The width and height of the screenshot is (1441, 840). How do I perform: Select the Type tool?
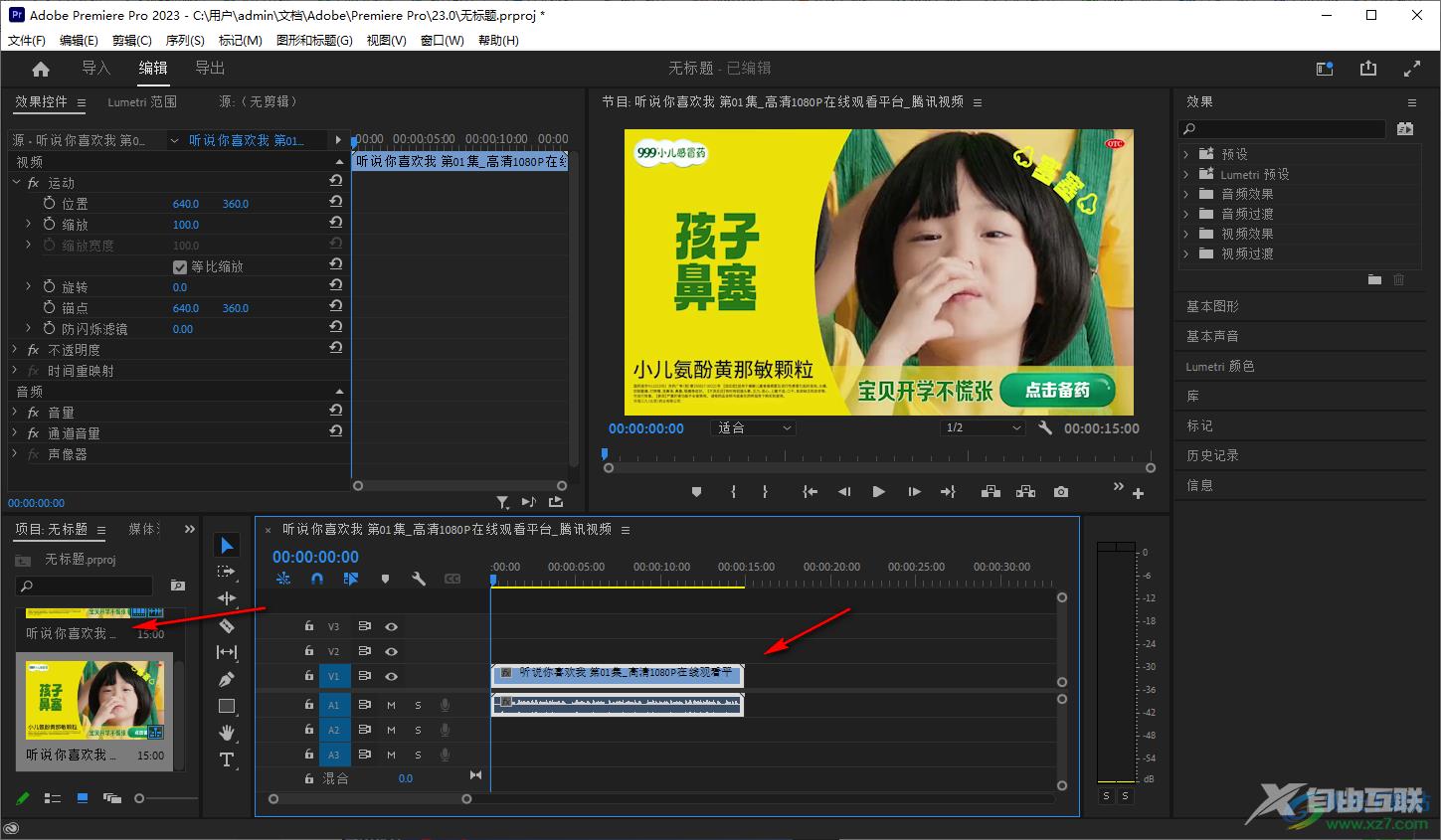(x=227, y=759)
